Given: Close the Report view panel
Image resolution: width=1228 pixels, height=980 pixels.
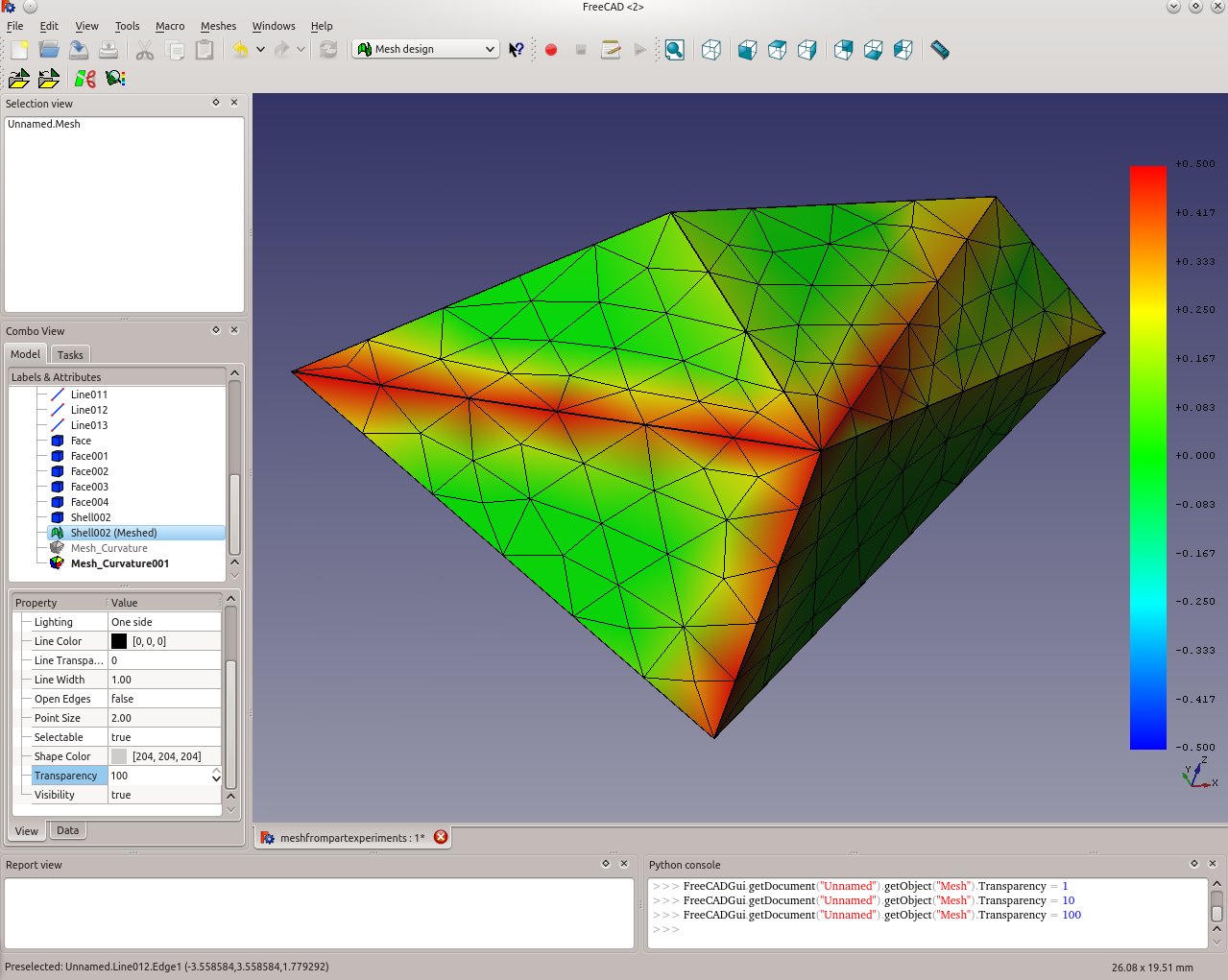Looking at the screenshot, I should coord(624,864).
